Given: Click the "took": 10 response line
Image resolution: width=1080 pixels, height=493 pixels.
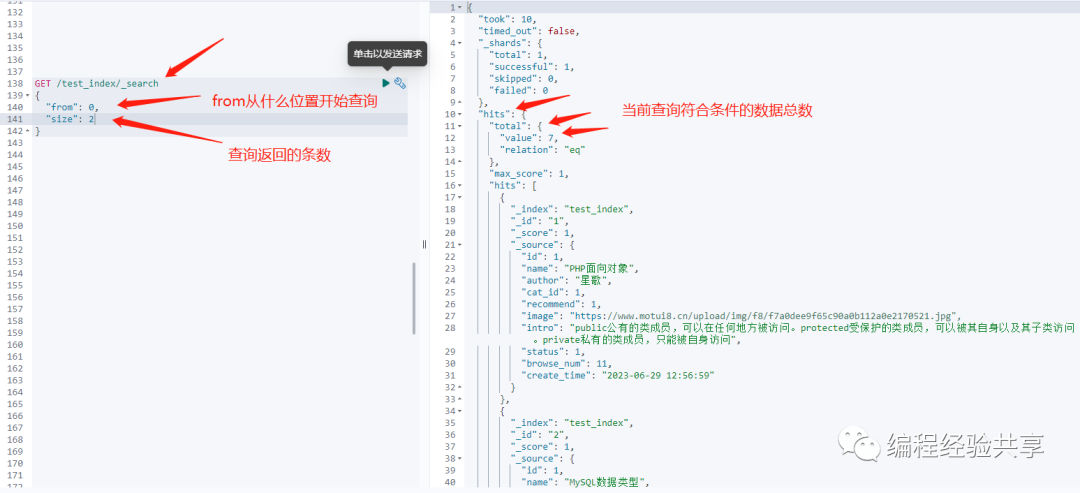Looking at the screenshot, I should 508,19.
